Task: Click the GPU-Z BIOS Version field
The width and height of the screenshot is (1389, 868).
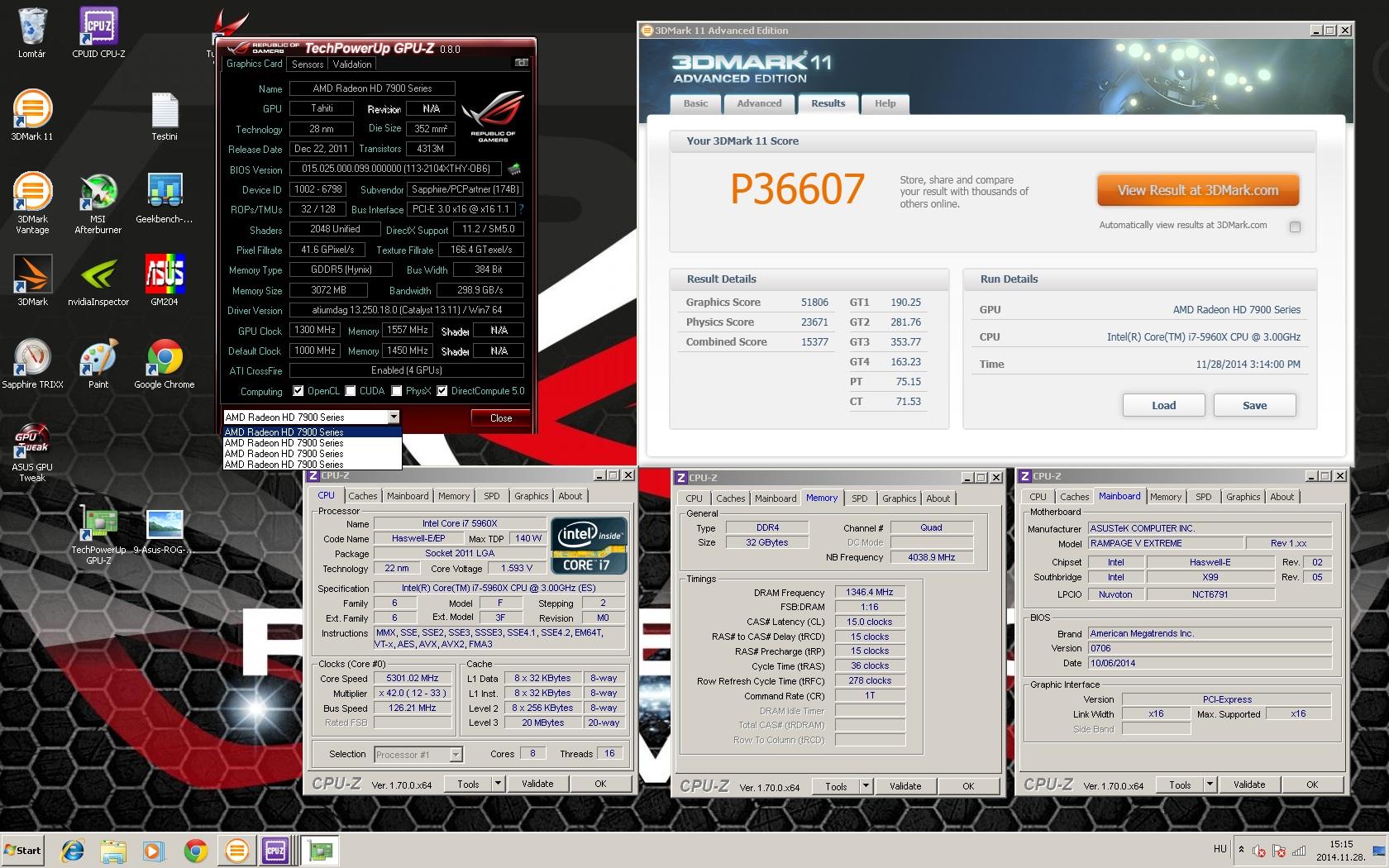Action: 395,169
